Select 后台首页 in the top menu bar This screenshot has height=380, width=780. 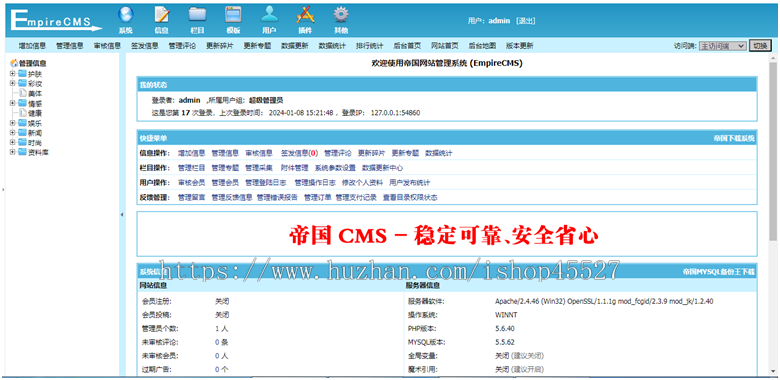pos(407,46)
